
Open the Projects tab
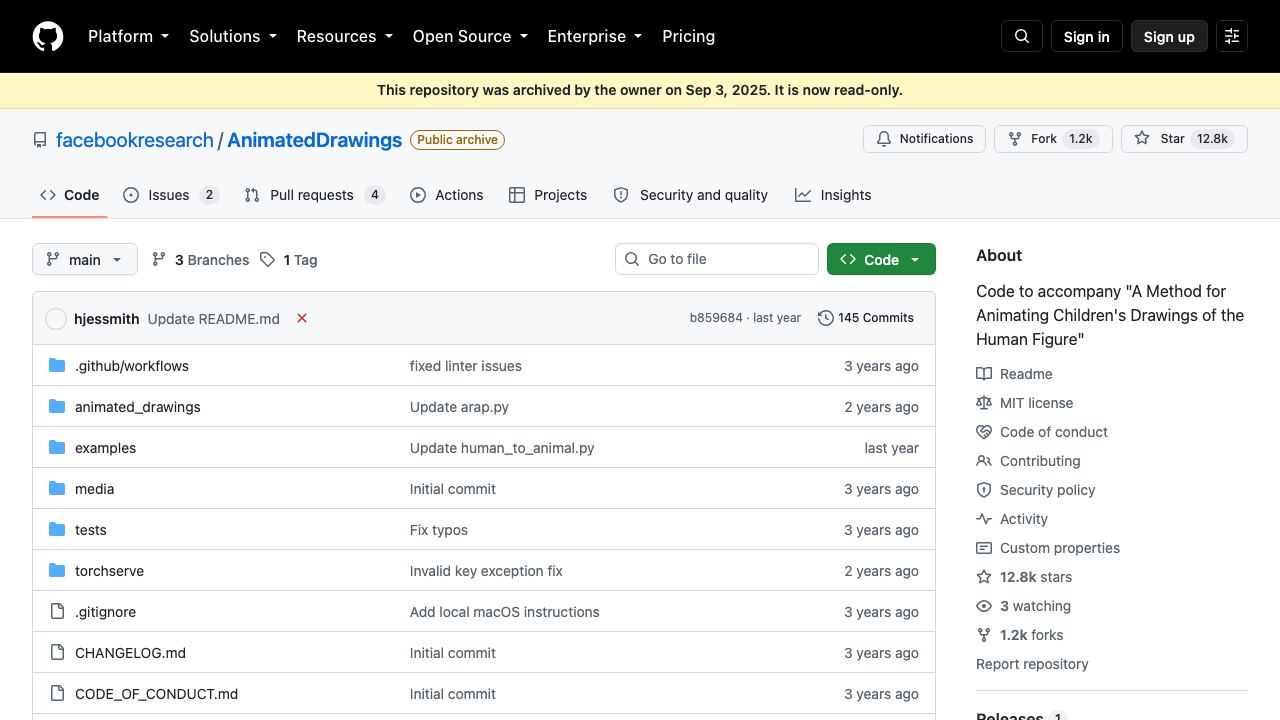(x=548, y=195)
